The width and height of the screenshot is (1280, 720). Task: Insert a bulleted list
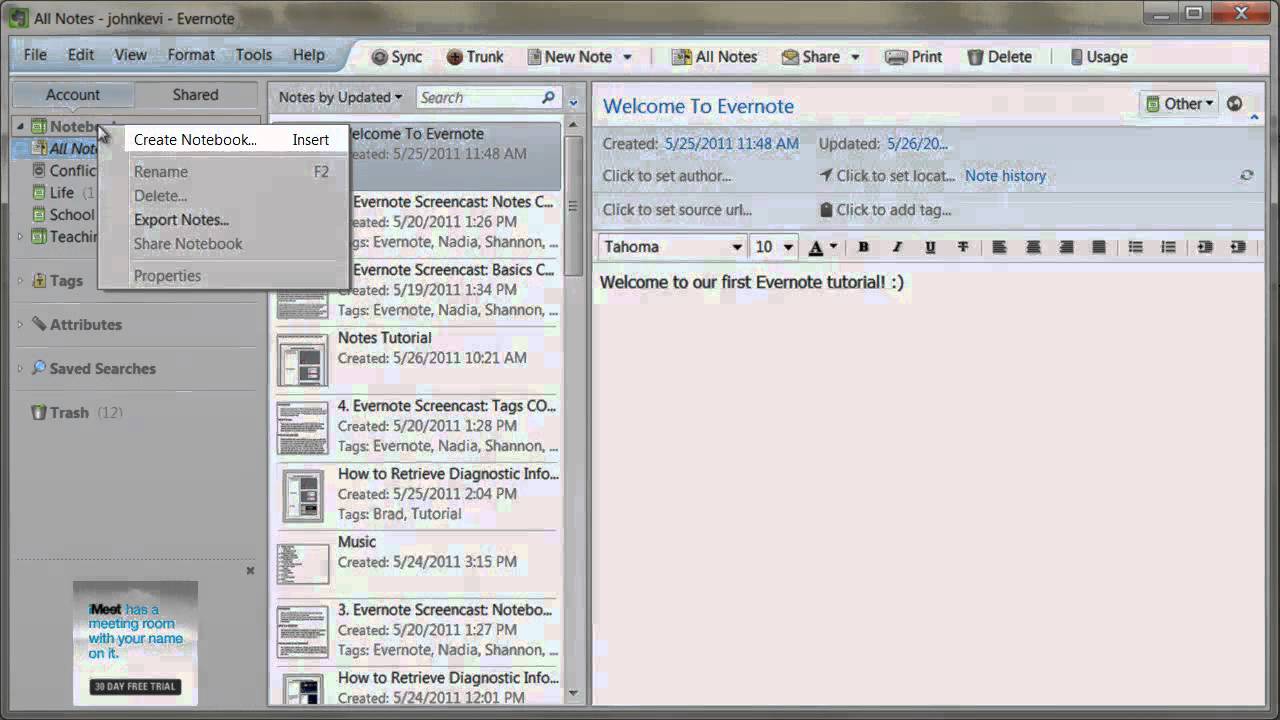click(1135, 247)
